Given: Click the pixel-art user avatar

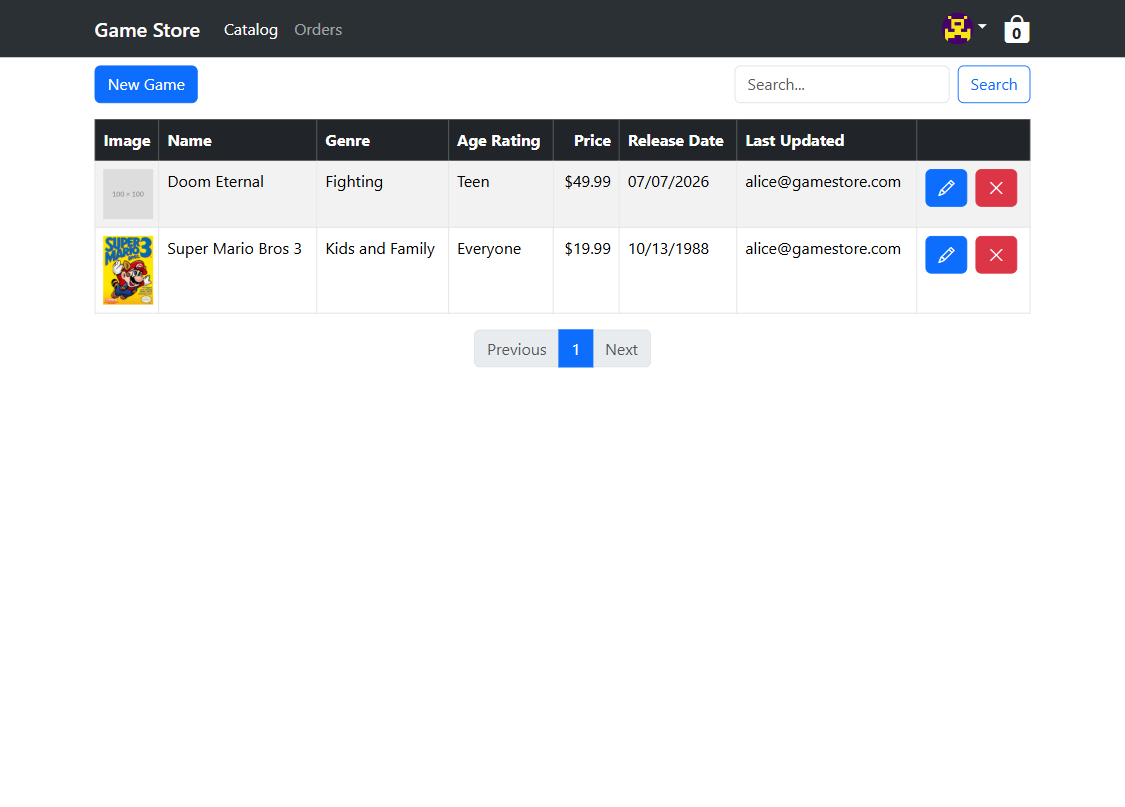Looking at the screenshot, I should point(957,29).
